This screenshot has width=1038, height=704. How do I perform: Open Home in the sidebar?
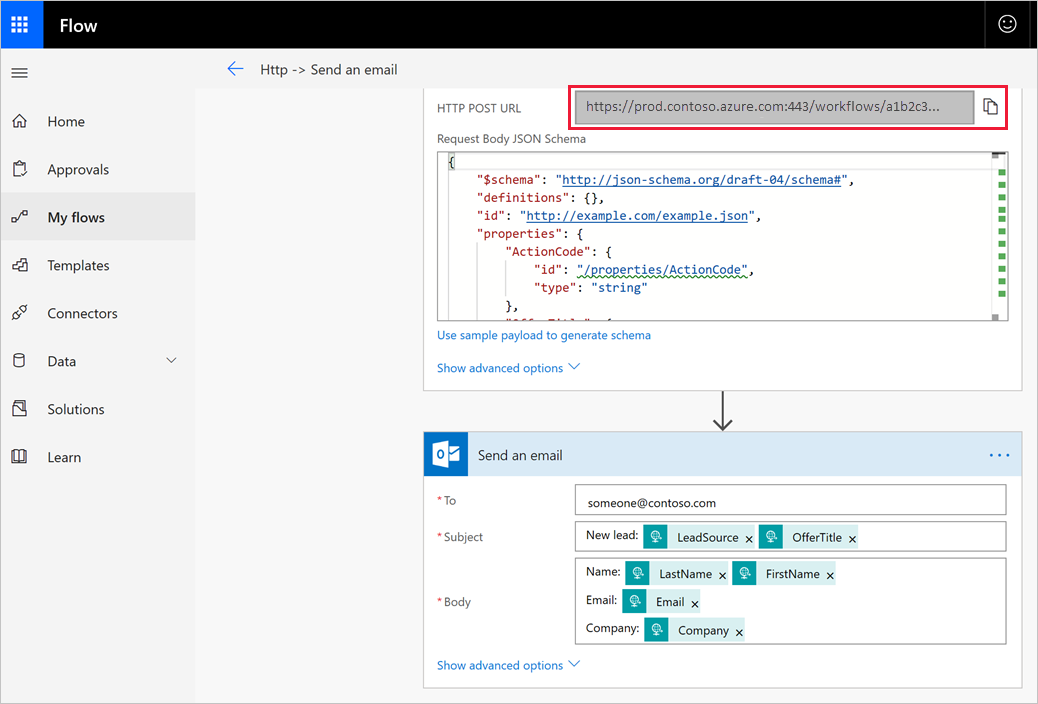point(98,121)
